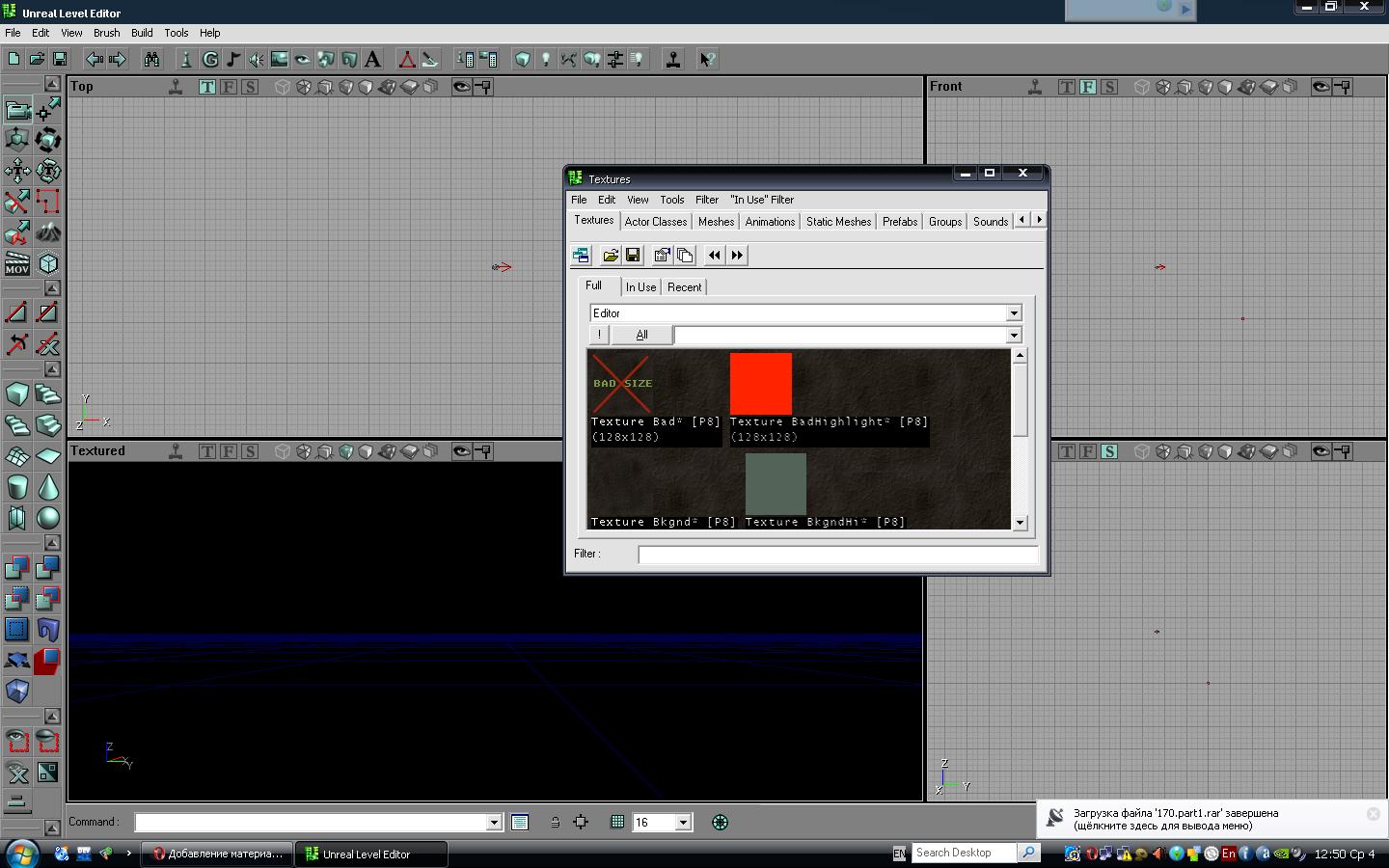Viewport: 1389px width, 868px height.
Task: Expand the Editor package dropdown
Action: click(1014, 313)
